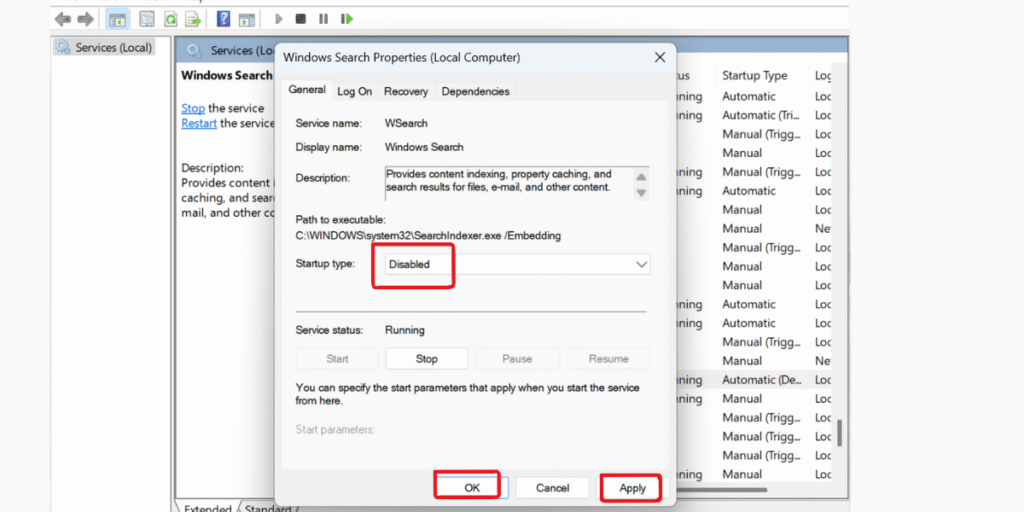
Task: Click the Start button under Service status
Action: [x=337, y=359]
